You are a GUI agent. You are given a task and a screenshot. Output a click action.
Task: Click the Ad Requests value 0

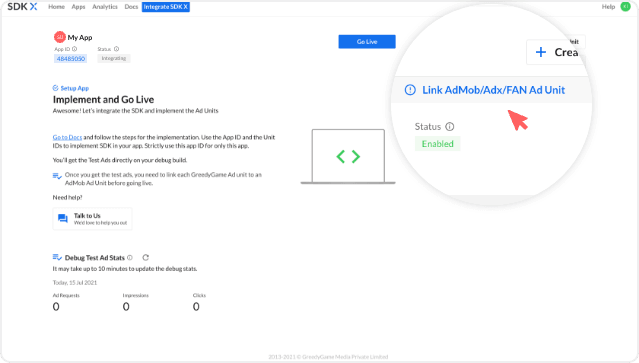[56, 307]
